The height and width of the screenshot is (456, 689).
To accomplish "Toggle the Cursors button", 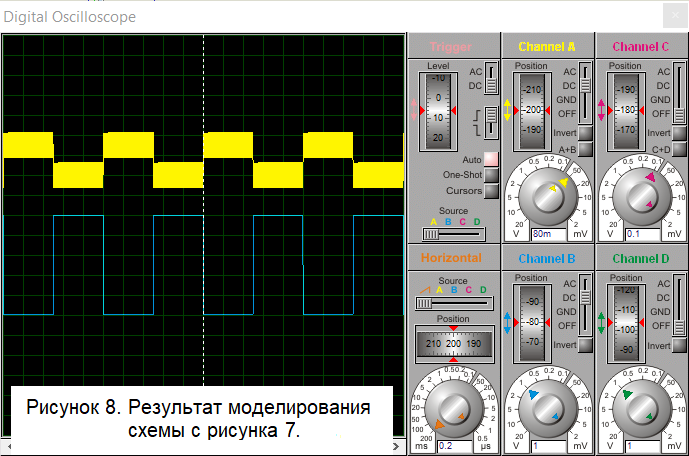I will click(x=490, y=191).
